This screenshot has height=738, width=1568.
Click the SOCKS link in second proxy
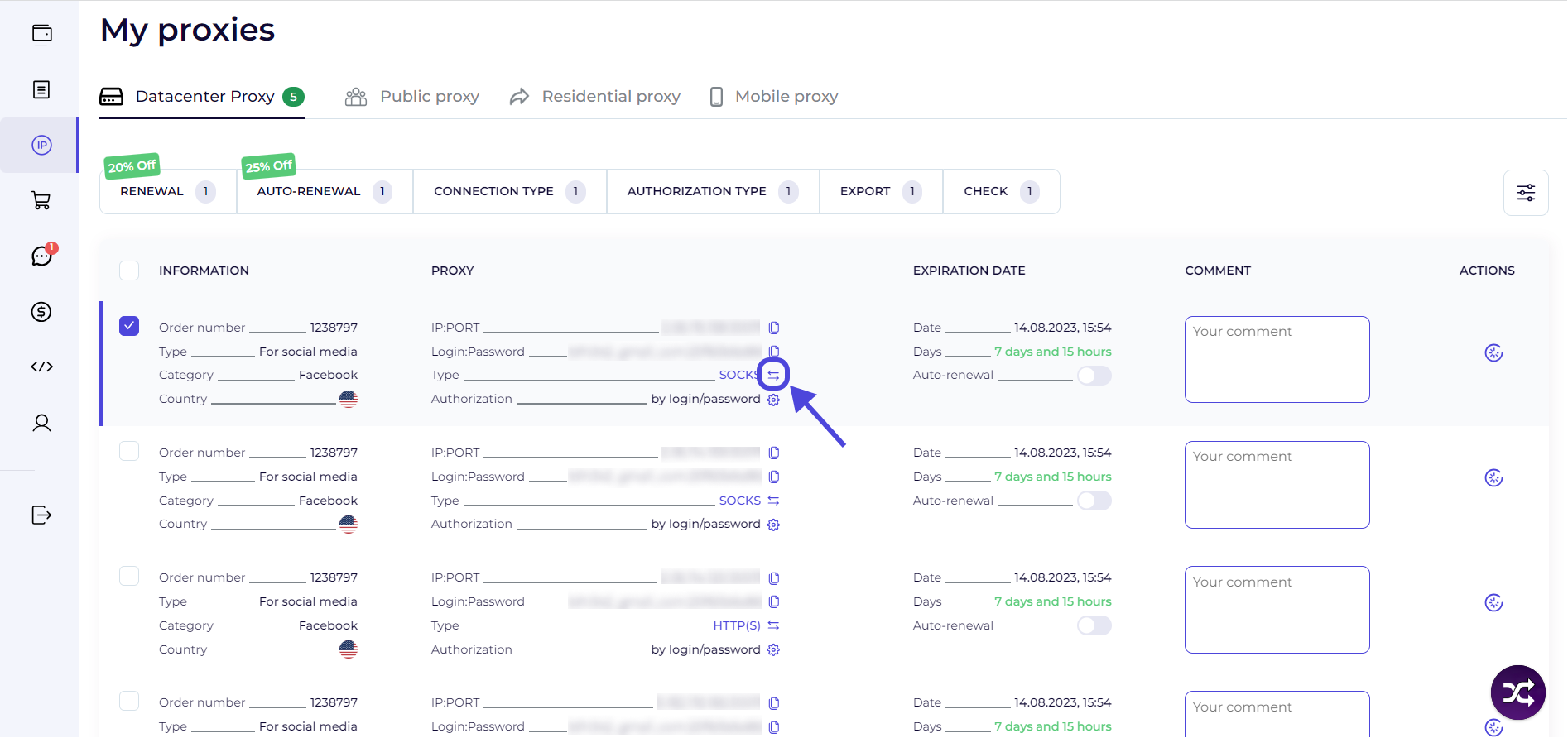(x=739, y=501)
